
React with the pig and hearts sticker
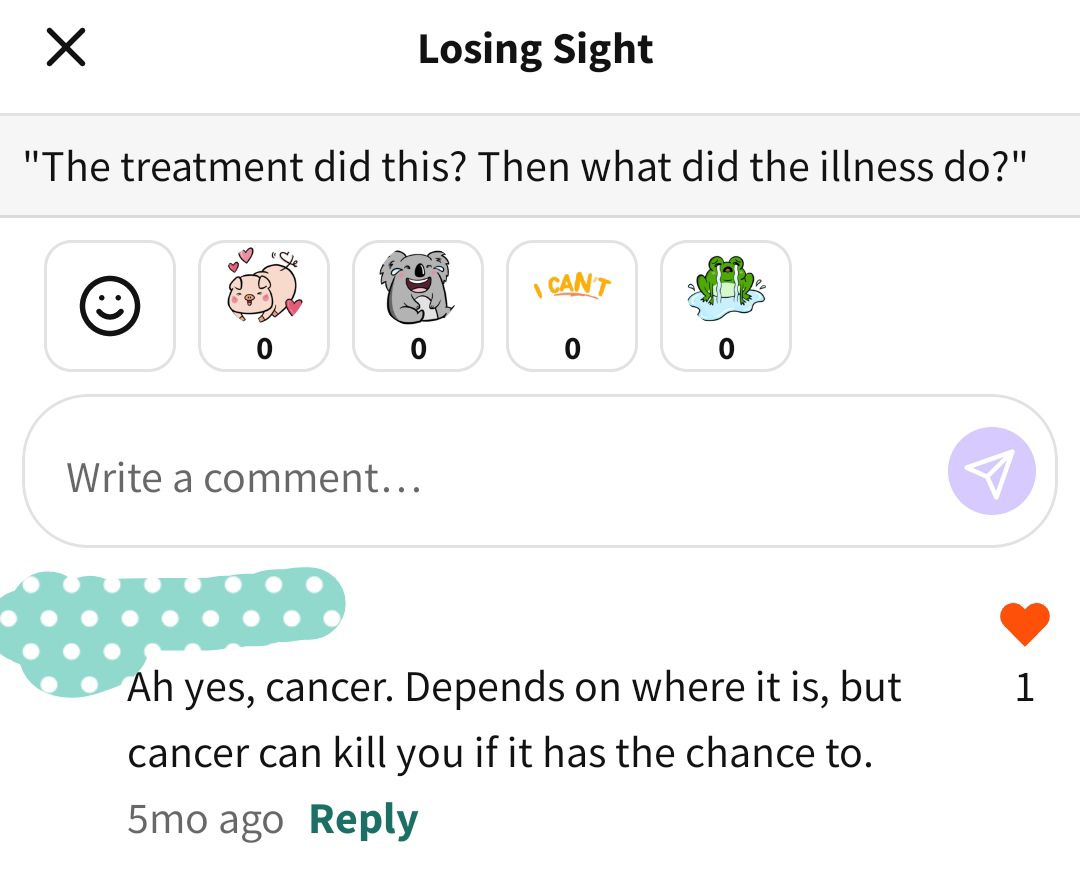[x=264, y=306]
